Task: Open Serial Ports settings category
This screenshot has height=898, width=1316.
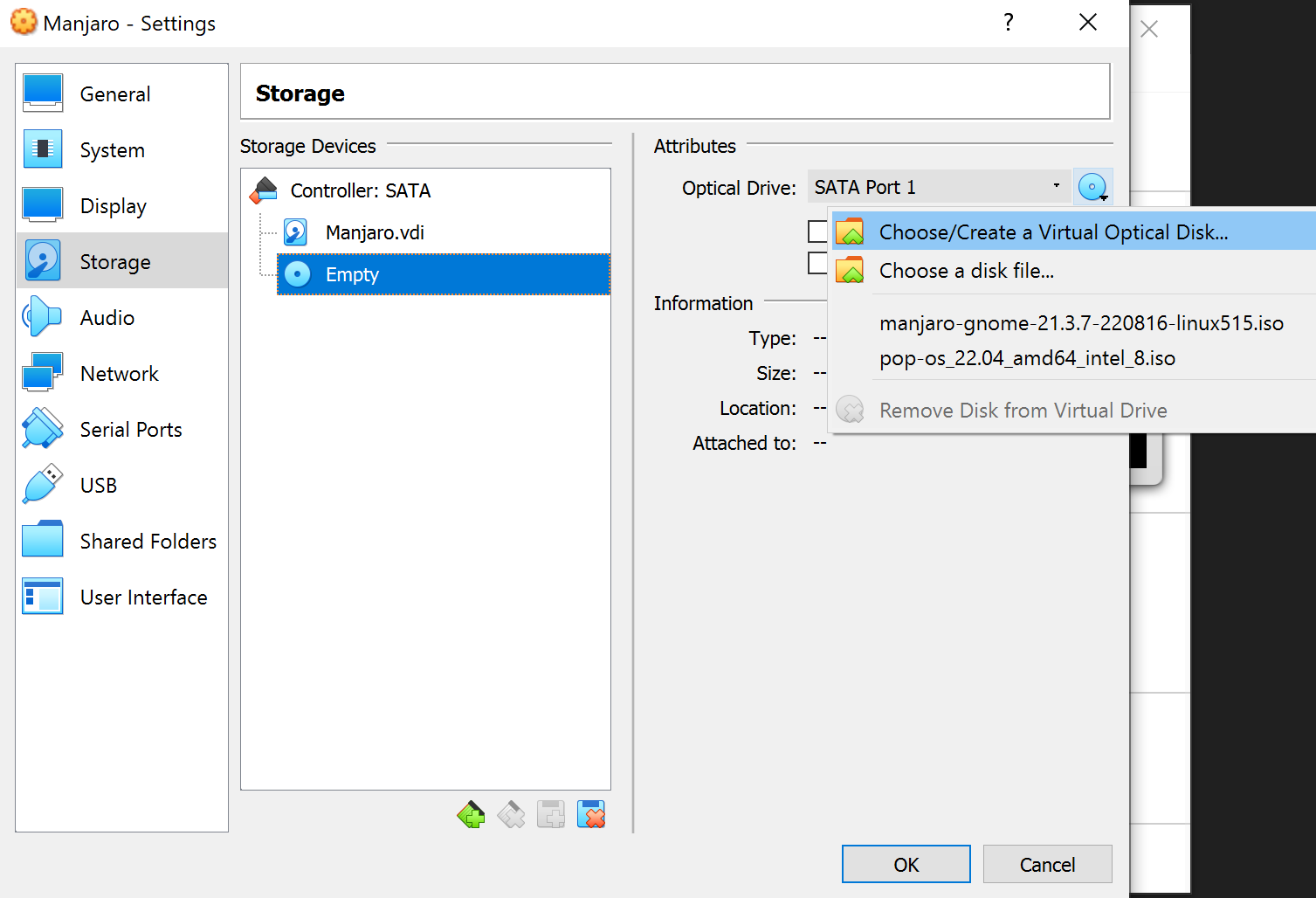Action: 121,429
